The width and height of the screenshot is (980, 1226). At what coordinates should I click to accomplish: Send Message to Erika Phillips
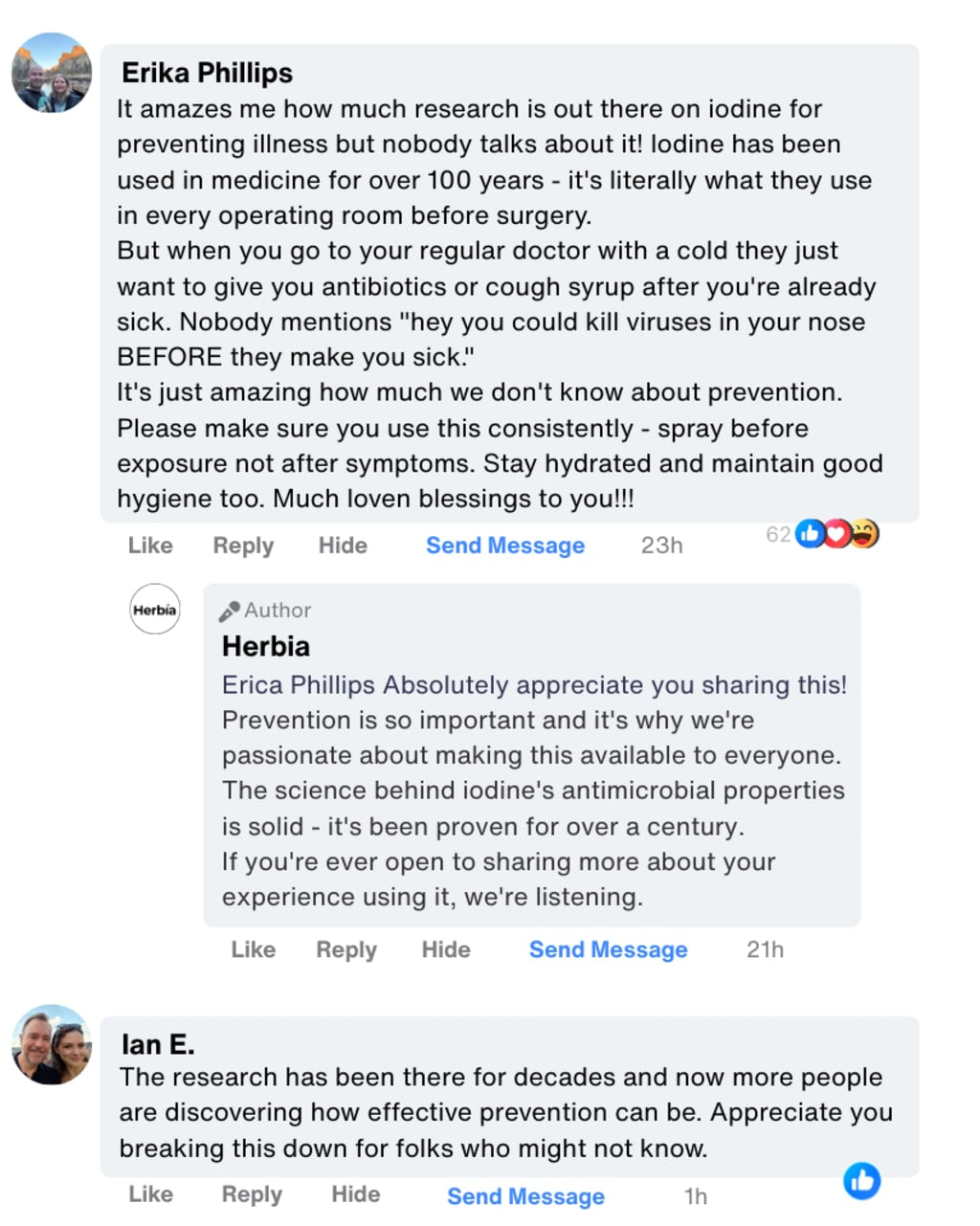pos(504,546)
